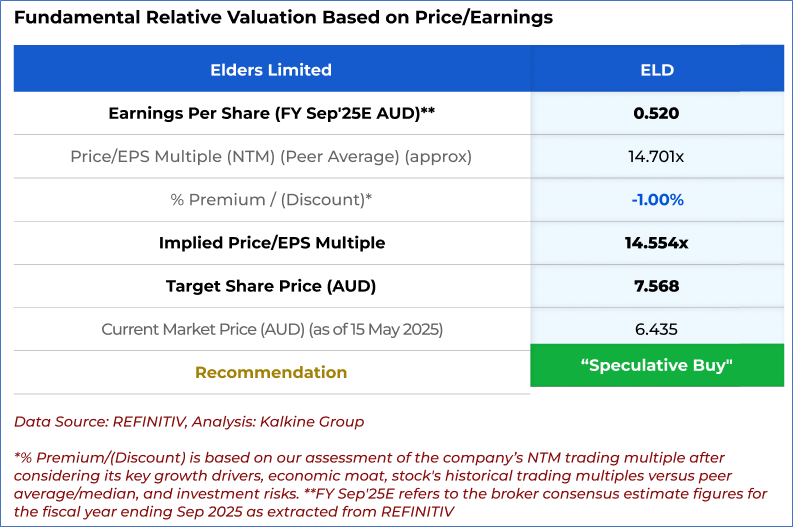Click the 6.435 market price value
793x527 pixels.
(x=657, y=329)
